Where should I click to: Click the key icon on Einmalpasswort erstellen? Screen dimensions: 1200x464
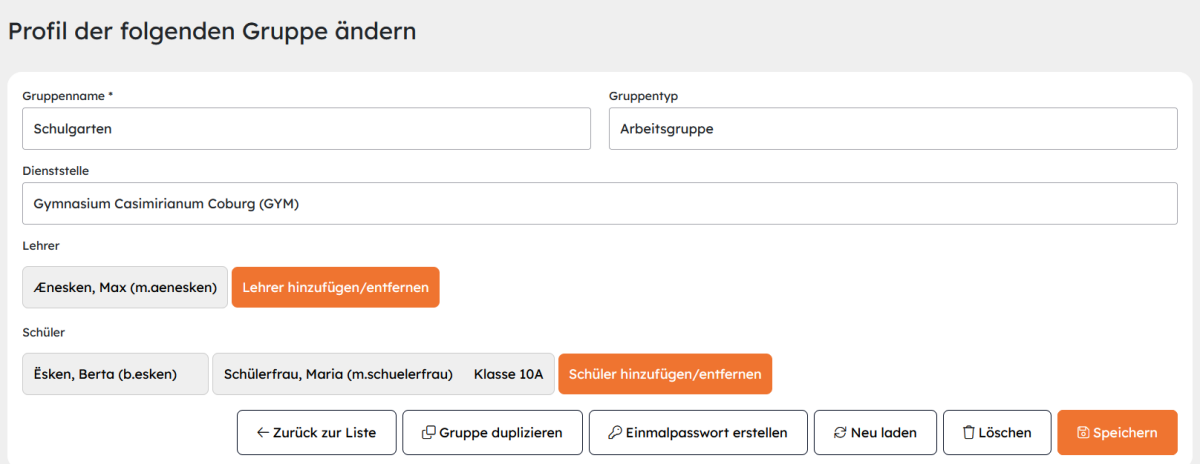tap(614, 433)
